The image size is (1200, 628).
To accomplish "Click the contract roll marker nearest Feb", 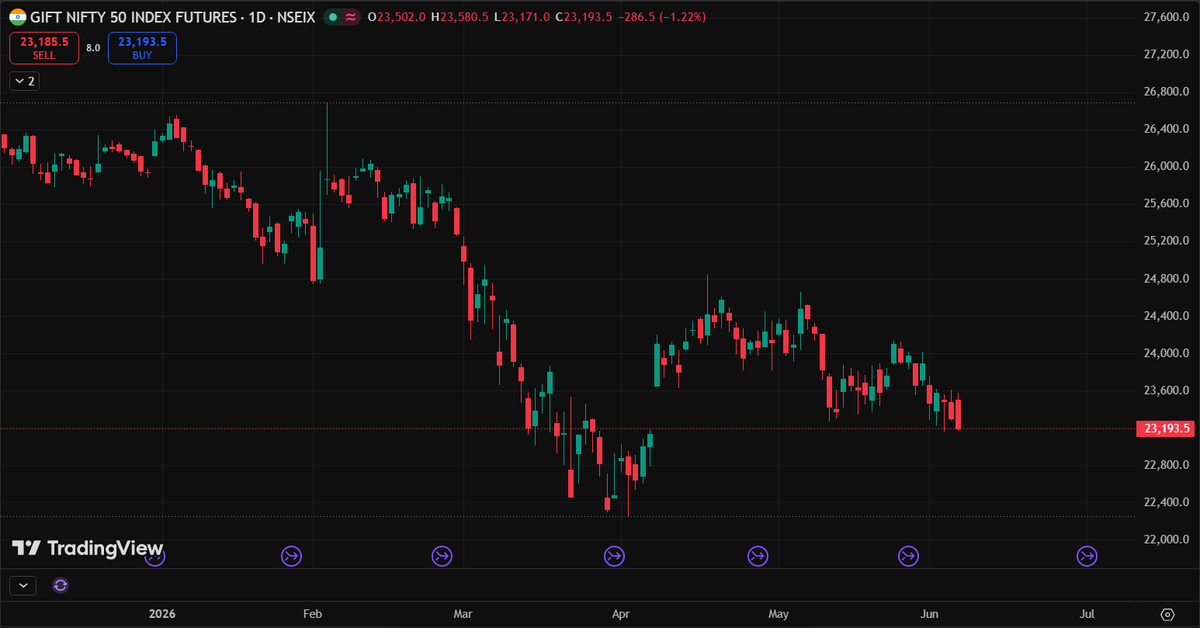I will pos(291,555).
